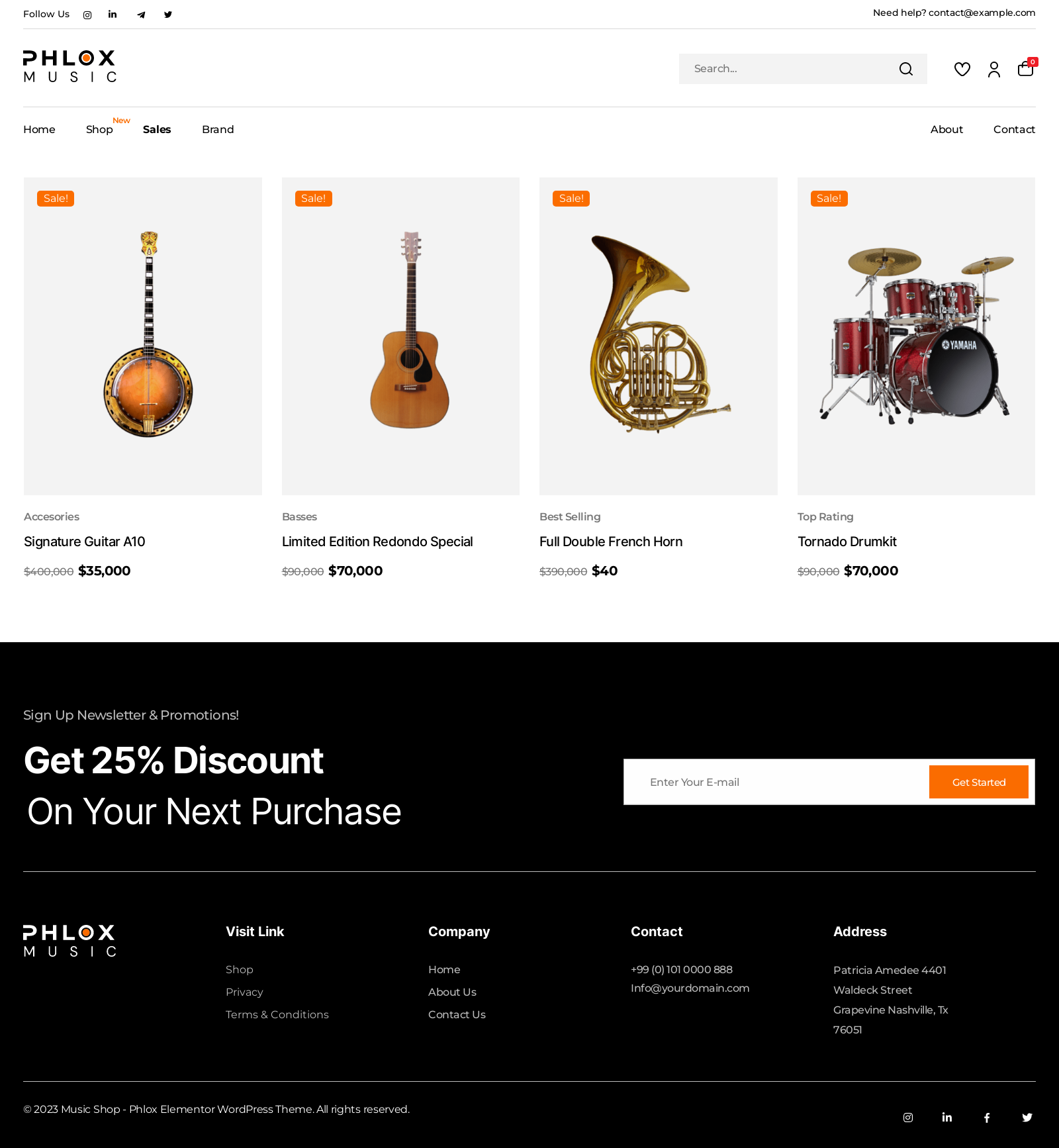Click inside the Search box

(x=788, y=69)
